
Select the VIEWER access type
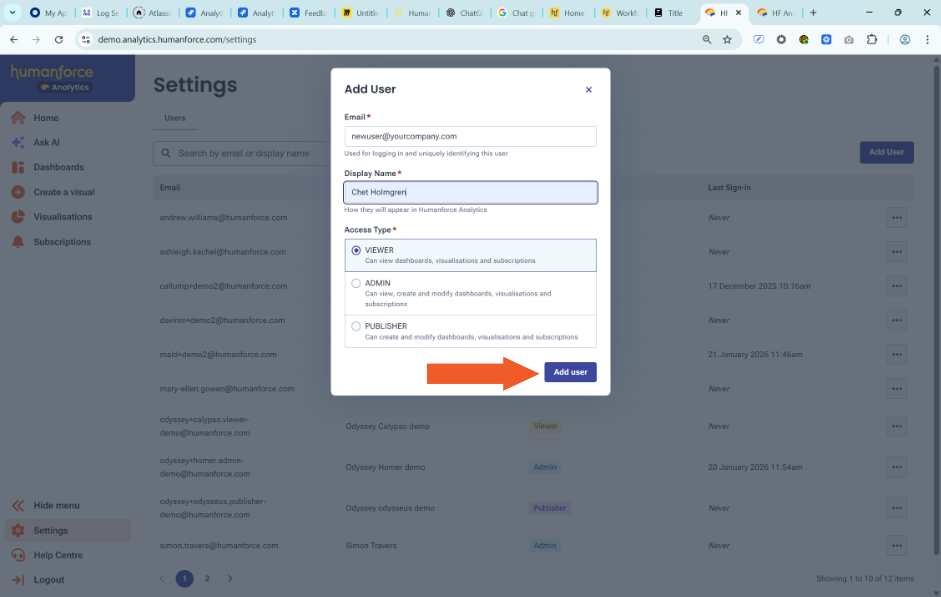(x=356, y=251)
